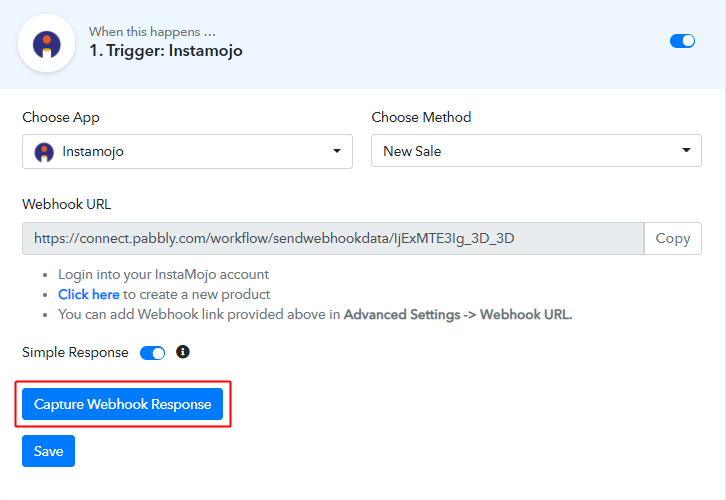Toggle the trigger step switch off
The width and height of the screenshot is (726, 500).
point(682,41)
